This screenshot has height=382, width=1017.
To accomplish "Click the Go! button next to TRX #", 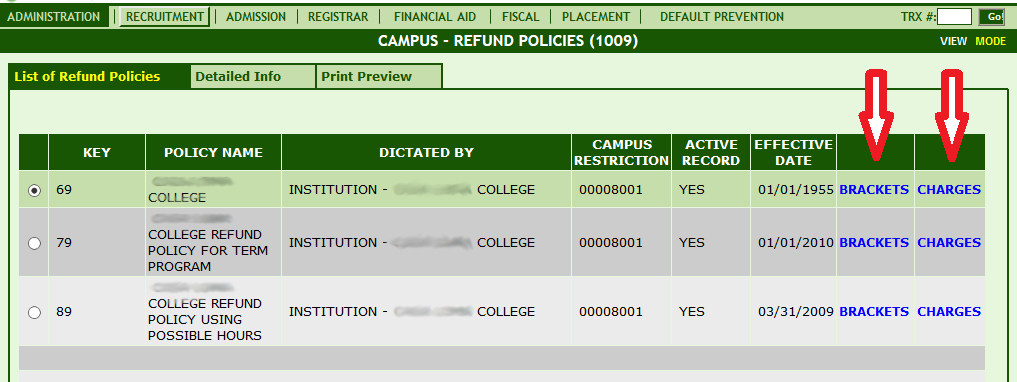I will click(992, 17).
